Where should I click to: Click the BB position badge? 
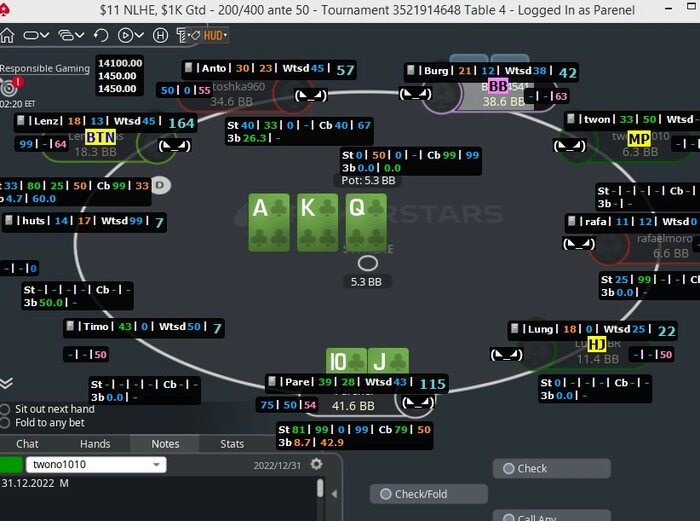tap(498, 85)
